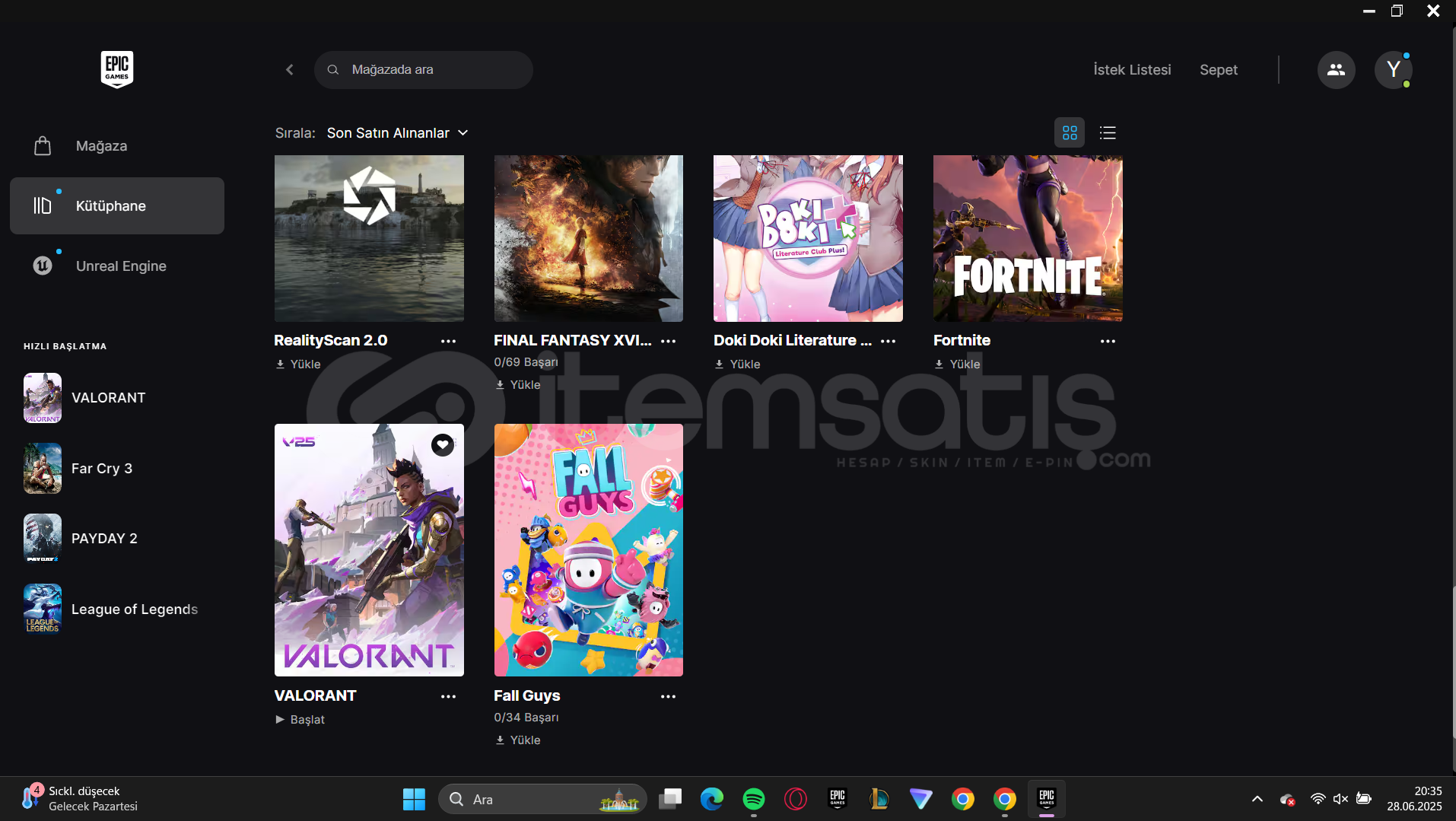Show hidden system tray icons

click(x=1257, y=799)
